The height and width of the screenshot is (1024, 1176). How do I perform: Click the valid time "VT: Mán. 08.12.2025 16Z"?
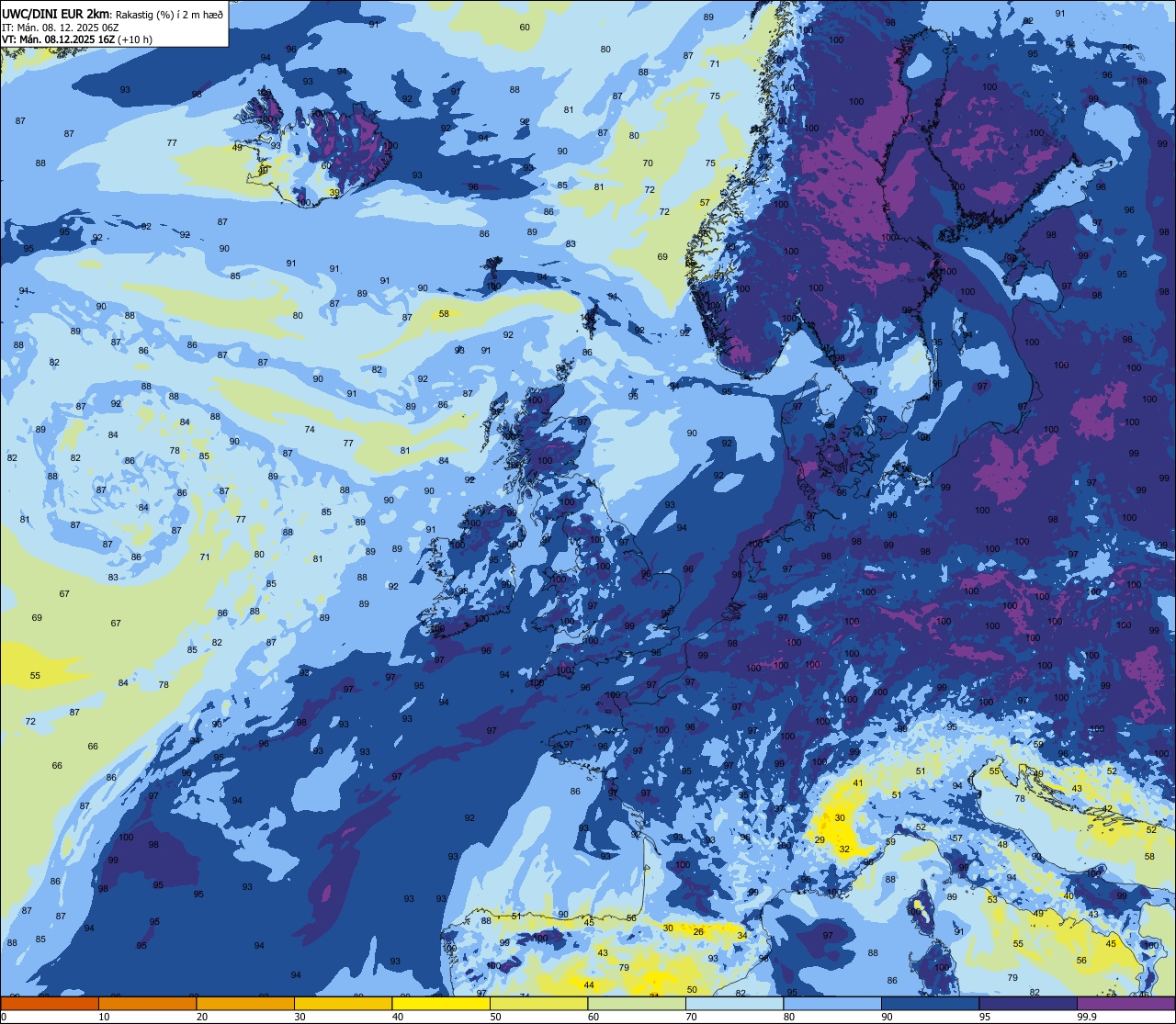point(58,39)
